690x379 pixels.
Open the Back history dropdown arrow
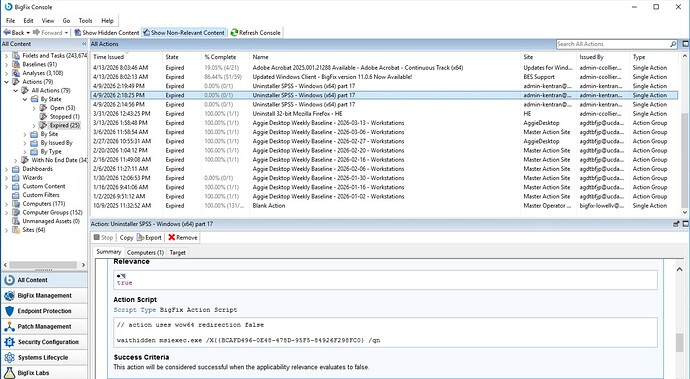(x=28, y=33)
